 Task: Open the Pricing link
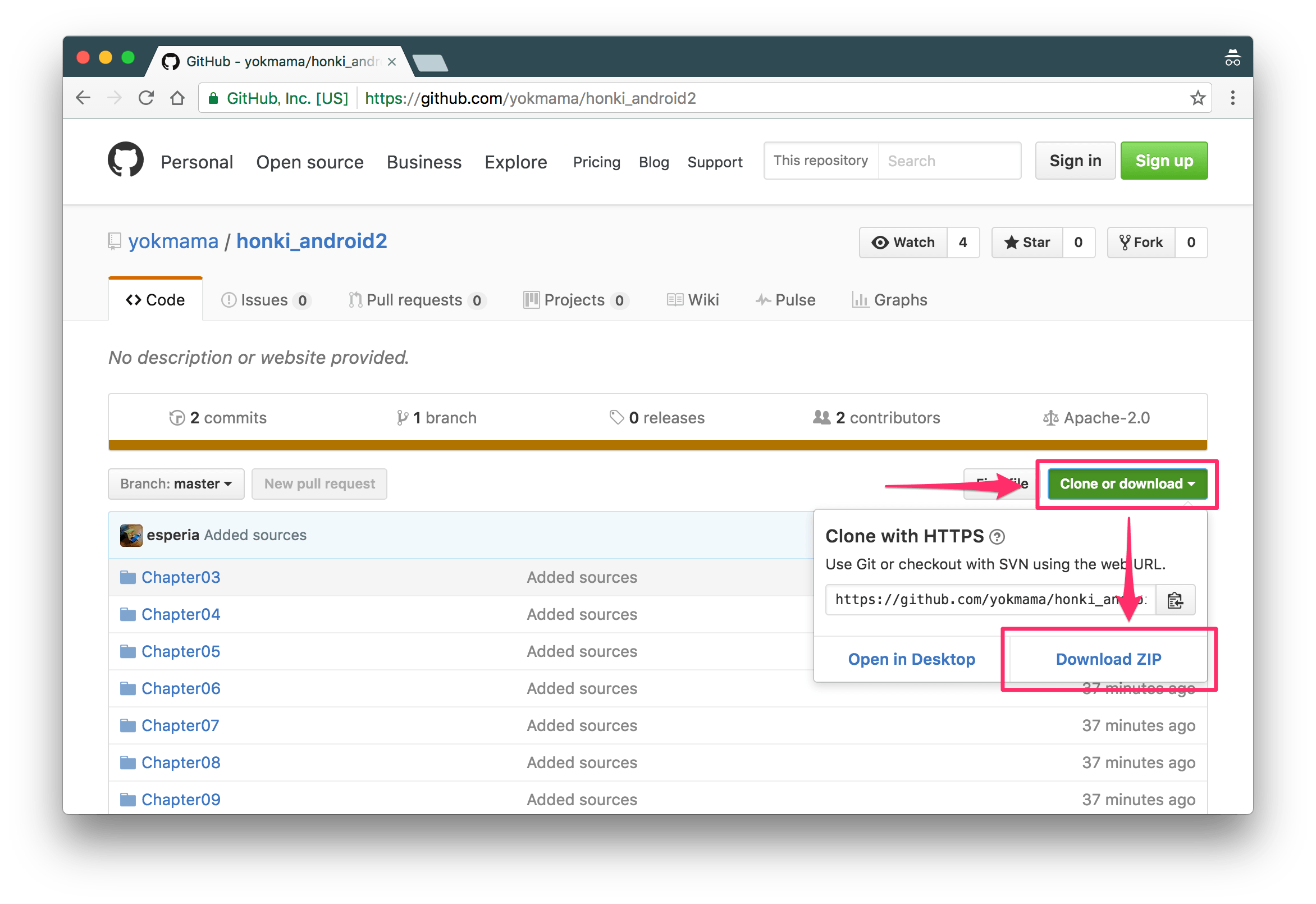click(x=596, y=162)
